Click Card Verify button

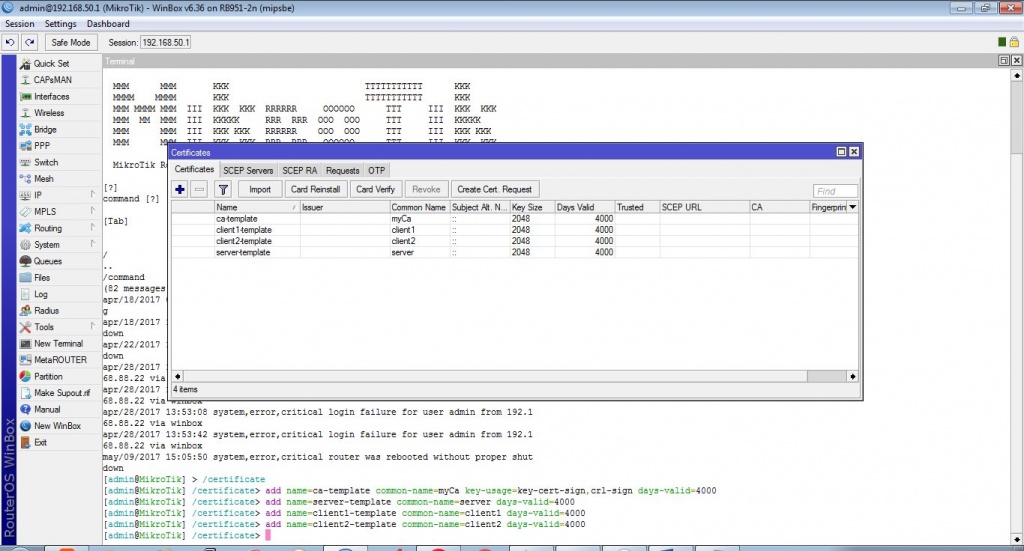coord(376,189)
